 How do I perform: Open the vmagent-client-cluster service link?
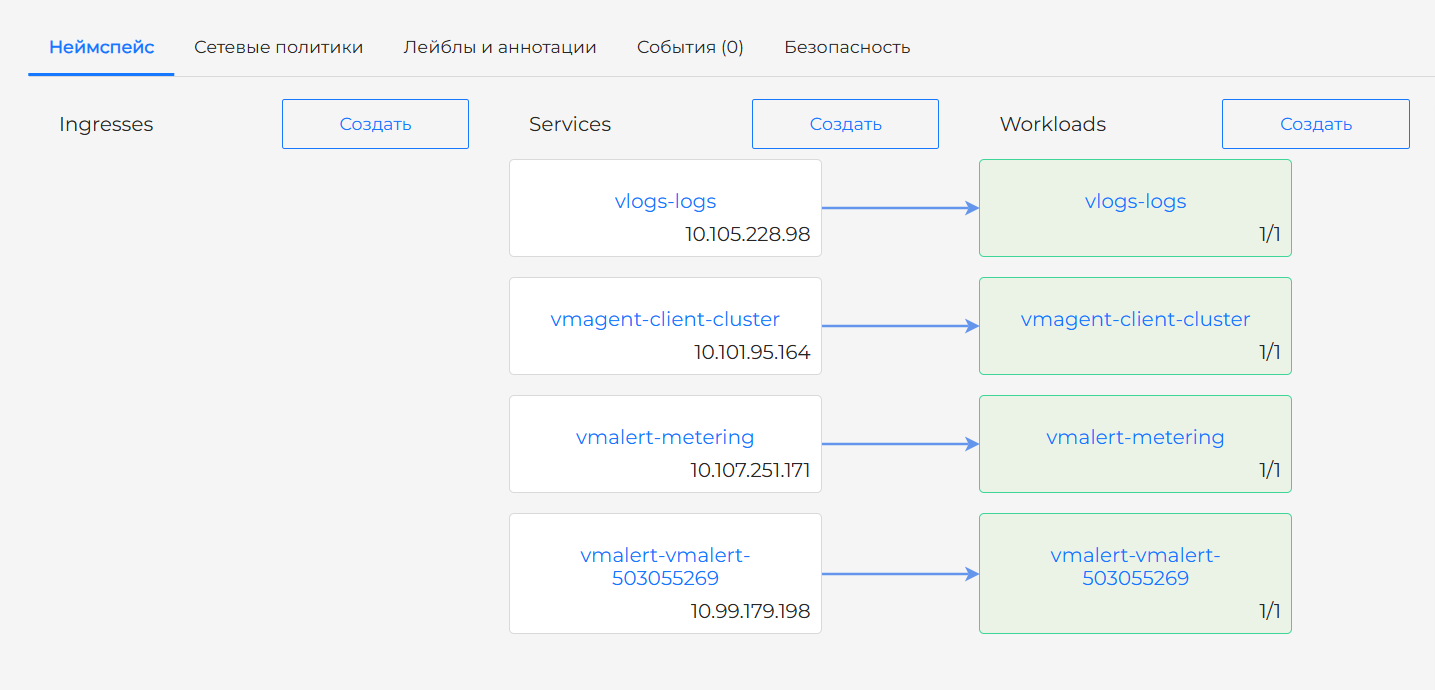[x=665, y=319]
